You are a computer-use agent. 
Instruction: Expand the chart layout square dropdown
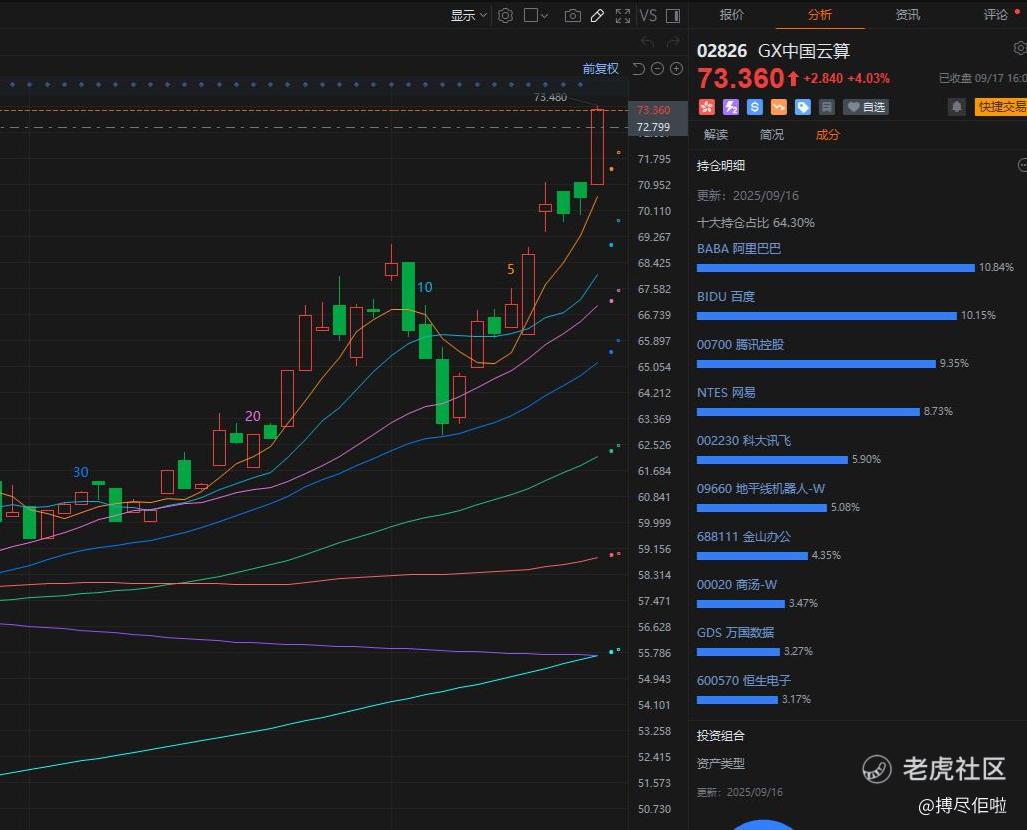click(536, 15)
